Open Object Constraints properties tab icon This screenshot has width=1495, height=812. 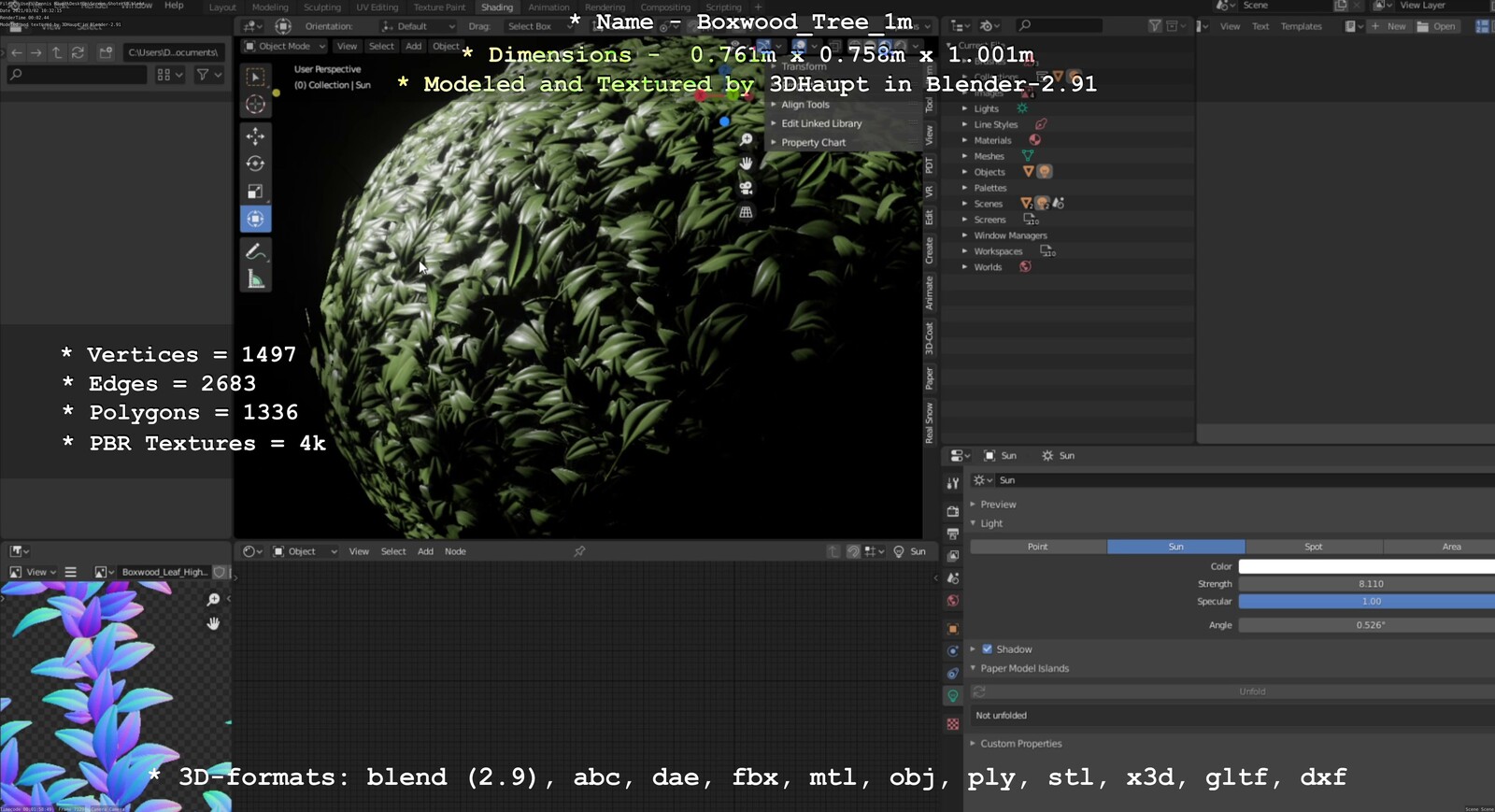click(x=952, y=674)
